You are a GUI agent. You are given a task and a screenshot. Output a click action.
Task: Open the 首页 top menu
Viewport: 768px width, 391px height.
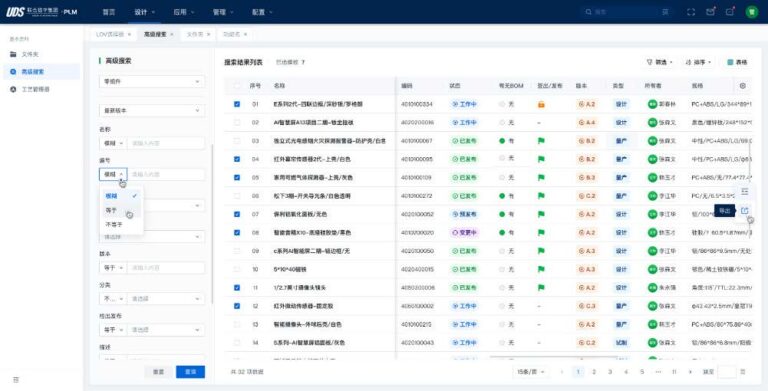coord(109,12)
